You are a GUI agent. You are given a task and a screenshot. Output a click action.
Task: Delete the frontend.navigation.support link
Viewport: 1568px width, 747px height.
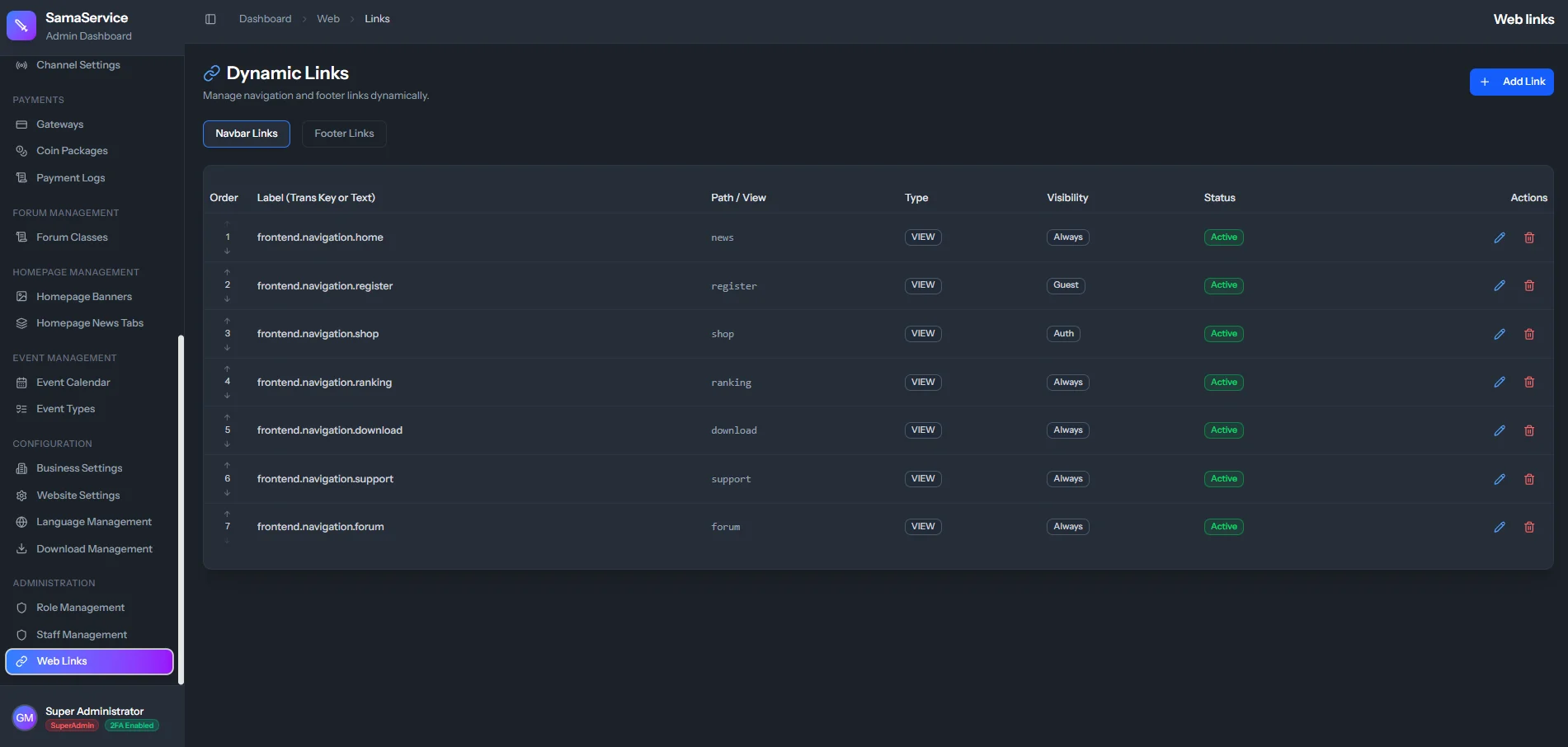click(x=1529, y=479)
